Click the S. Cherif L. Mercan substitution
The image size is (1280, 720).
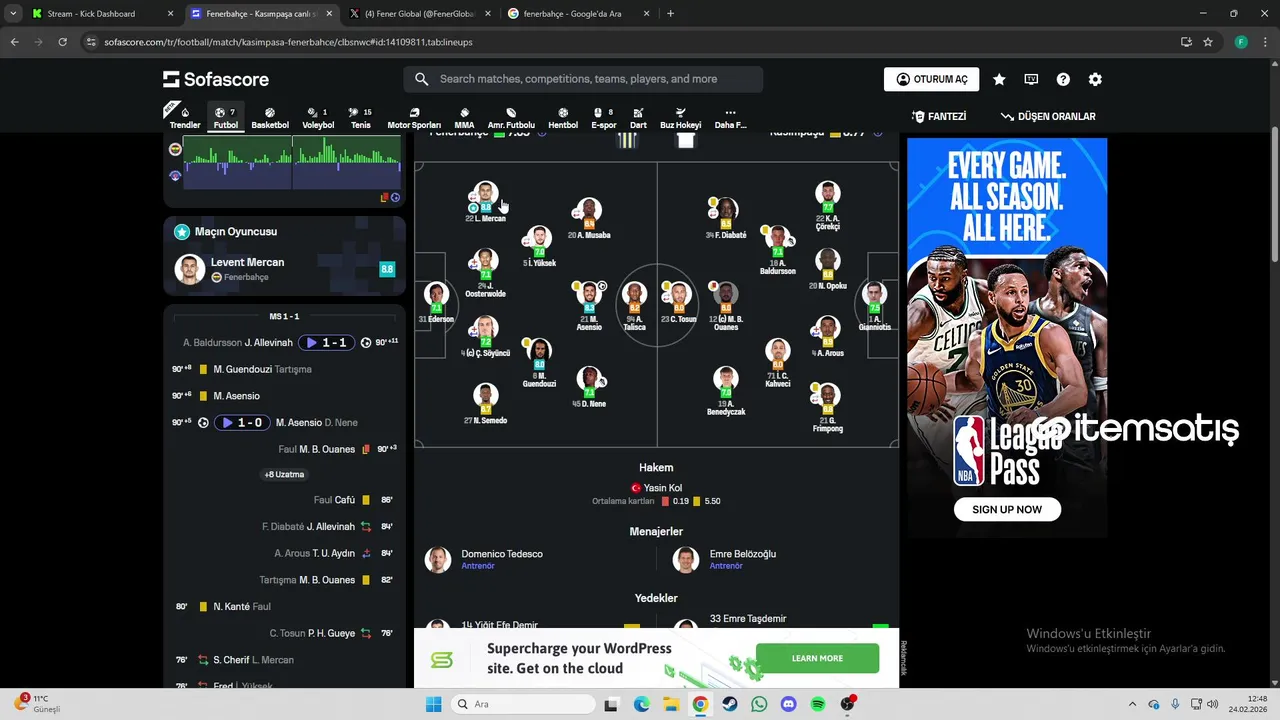[285, 660]
